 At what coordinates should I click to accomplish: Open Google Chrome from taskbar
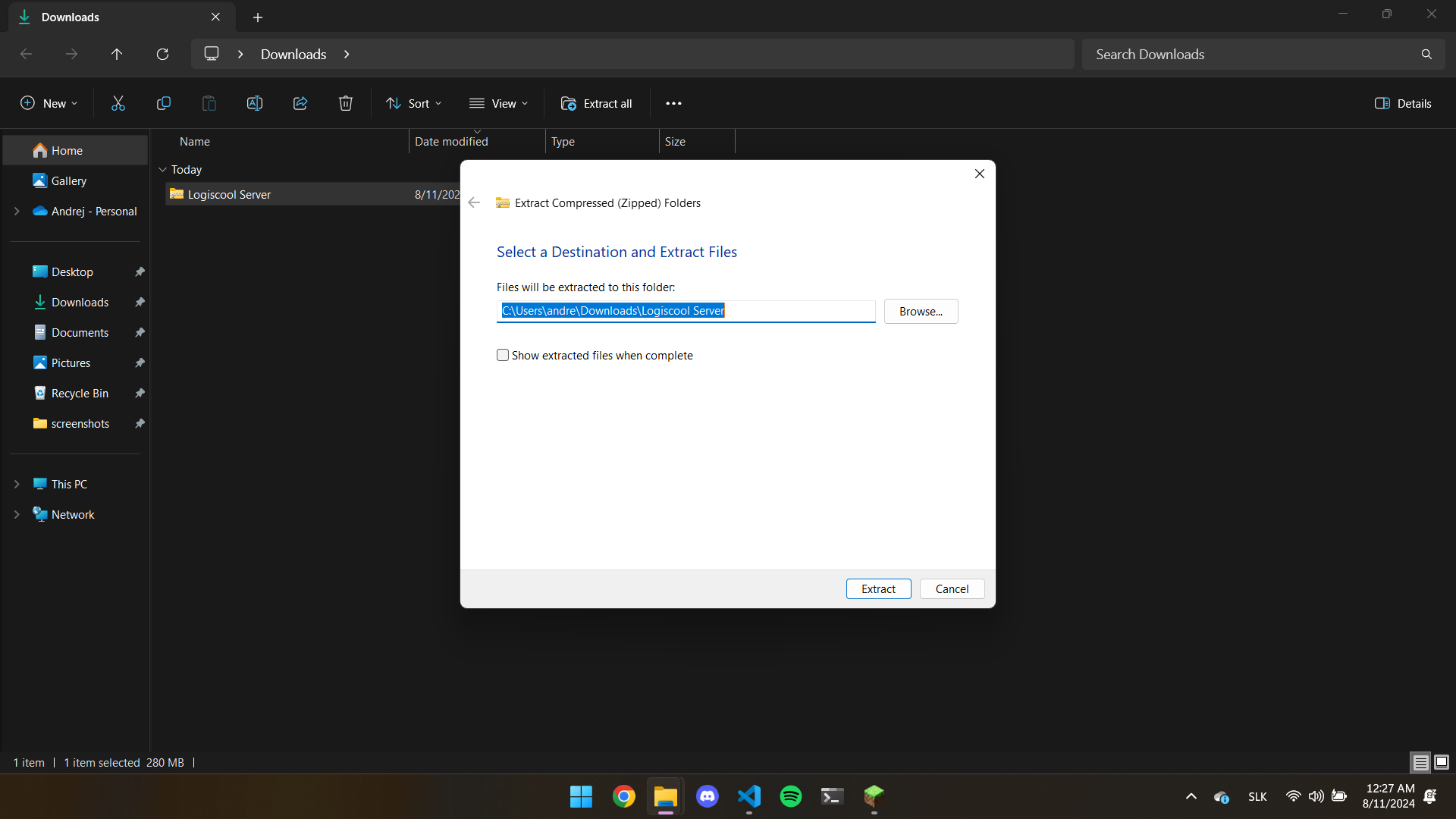(624, 796)
